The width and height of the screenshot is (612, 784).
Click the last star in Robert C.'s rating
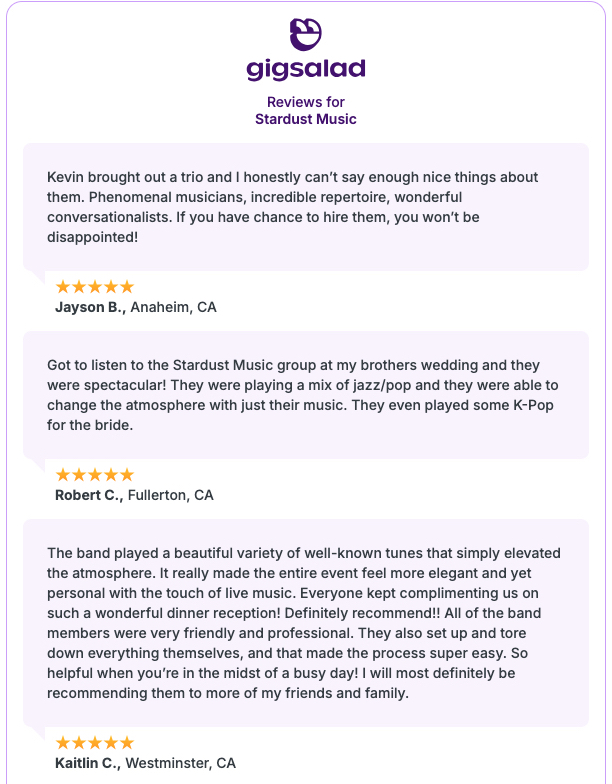[x=126, y=475]
